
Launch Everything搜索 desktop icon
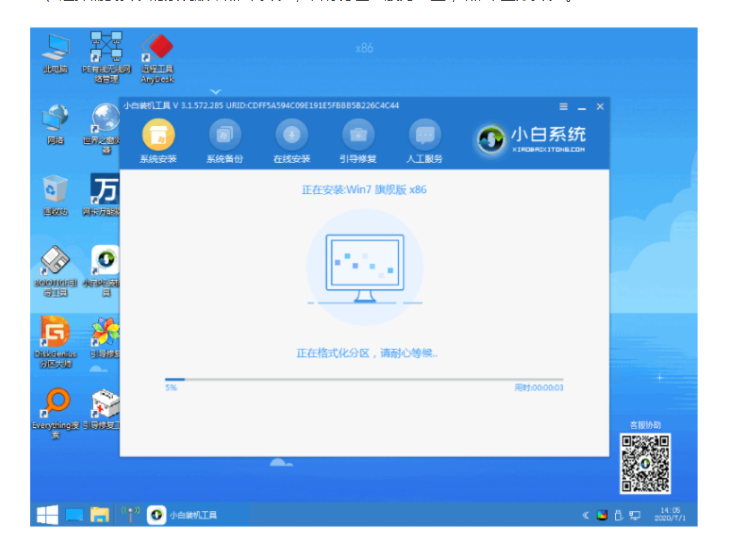(55, 414)
